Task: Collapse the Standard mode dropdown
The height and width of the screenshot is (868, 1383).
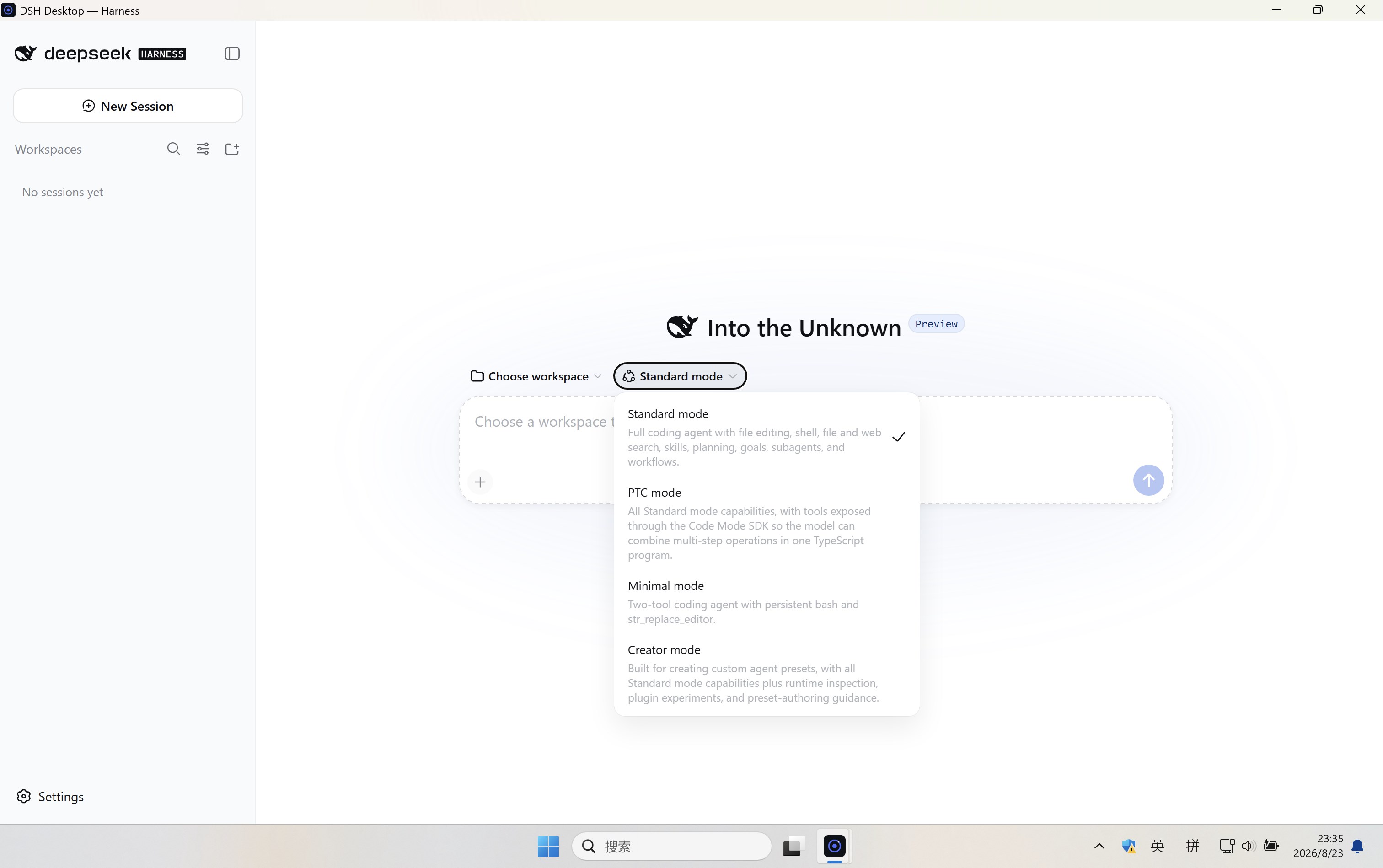Action: [680, 376]
